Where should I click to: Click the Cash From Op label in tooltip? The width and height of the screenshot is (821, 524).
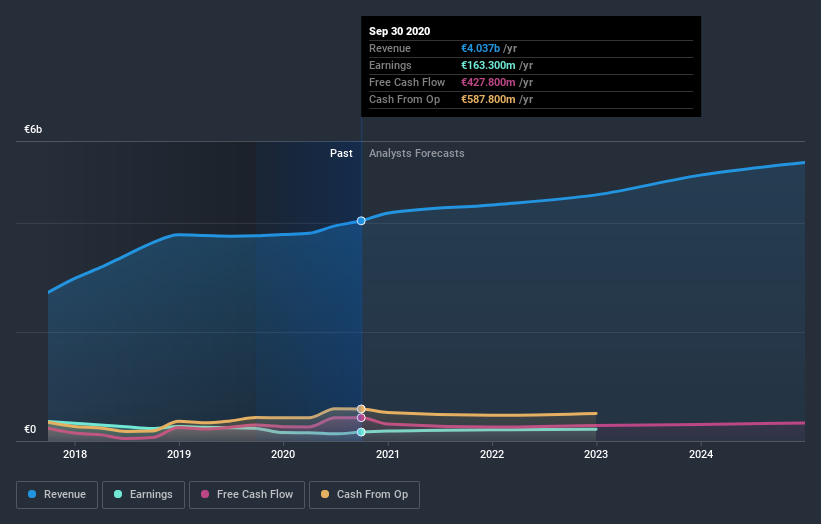pos(404,99)
